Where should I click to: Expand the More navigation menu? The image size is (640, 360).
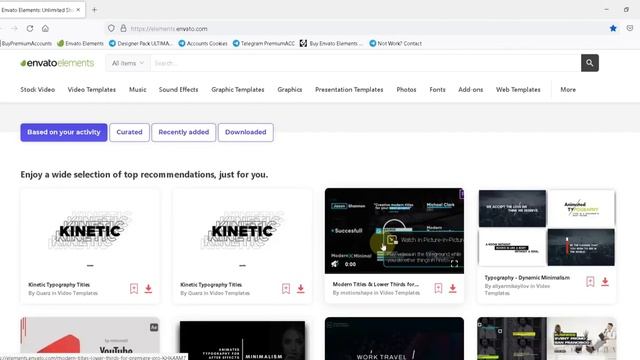tap(568, 89)
